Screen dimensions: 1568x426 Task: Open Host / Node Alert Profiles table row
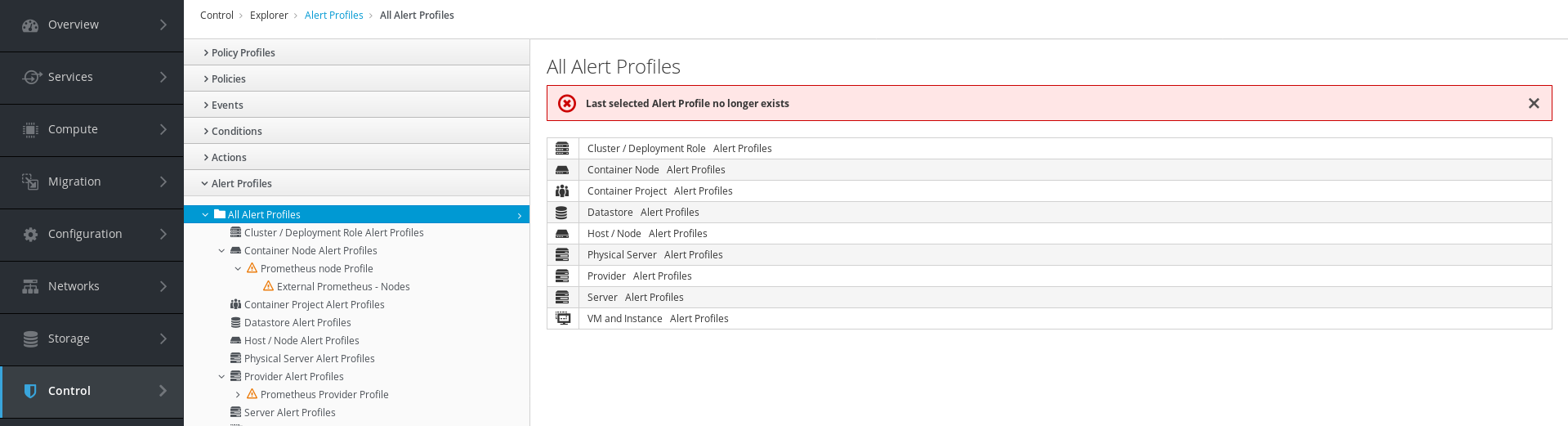coord(1049,233)
